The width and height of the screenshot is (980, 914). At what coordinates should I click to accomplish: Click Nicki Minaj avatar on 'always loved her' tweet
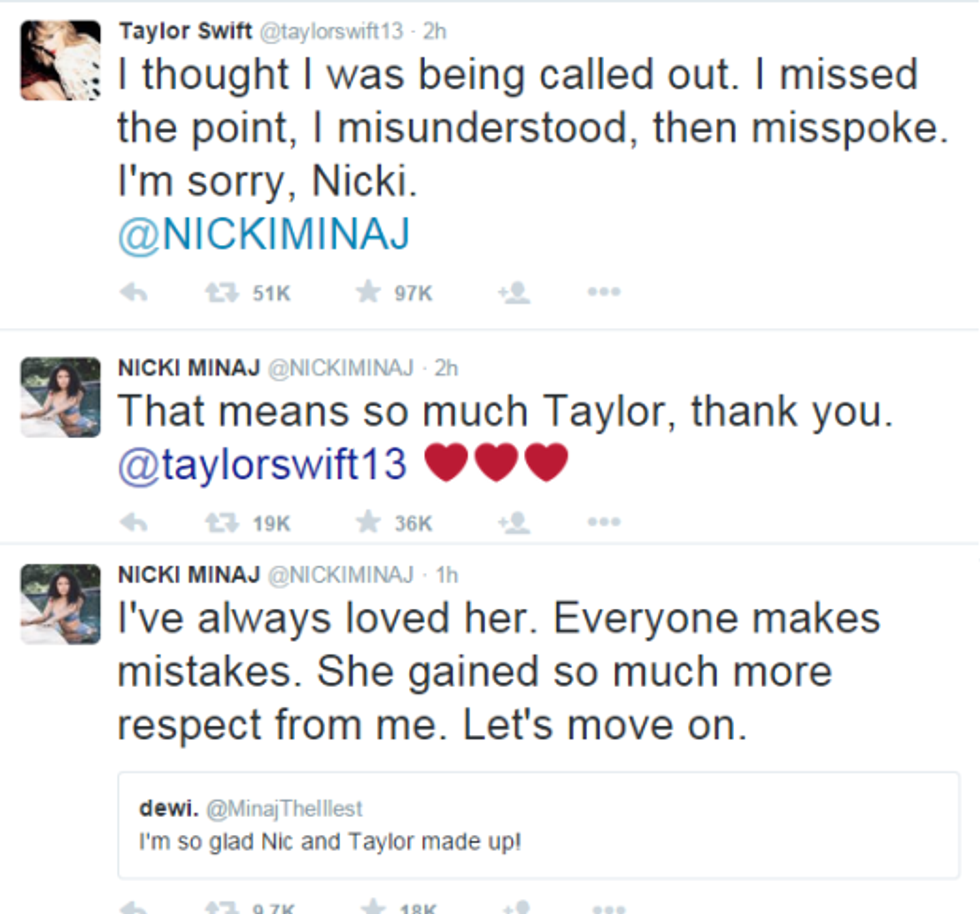point(60,604)
